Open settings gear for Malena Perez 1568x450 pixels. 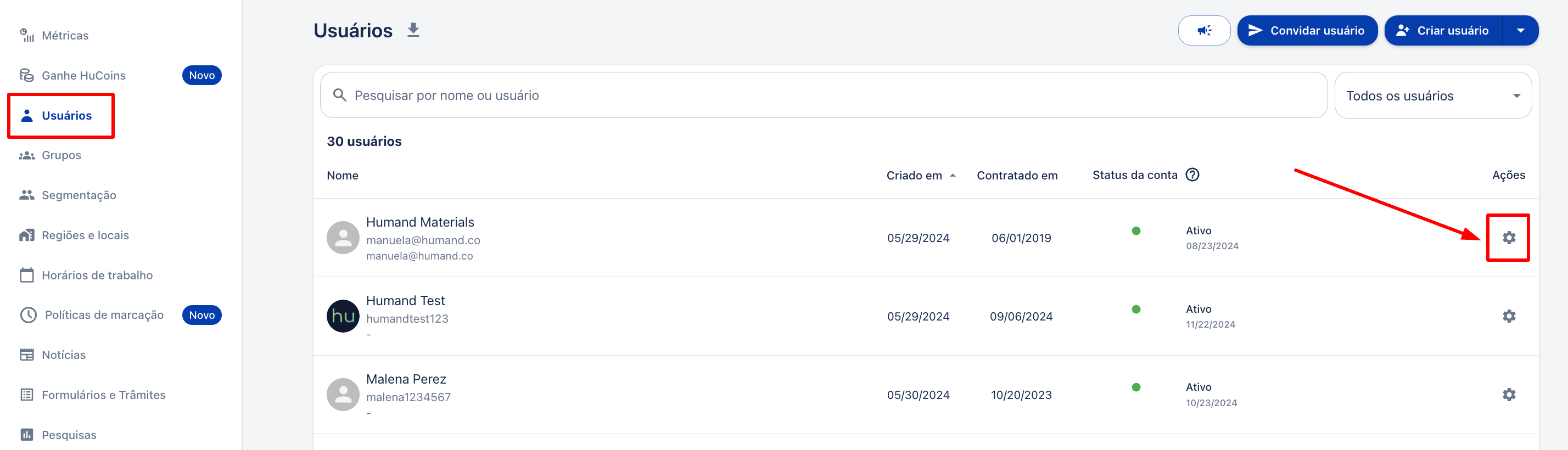click(1508, 395)
